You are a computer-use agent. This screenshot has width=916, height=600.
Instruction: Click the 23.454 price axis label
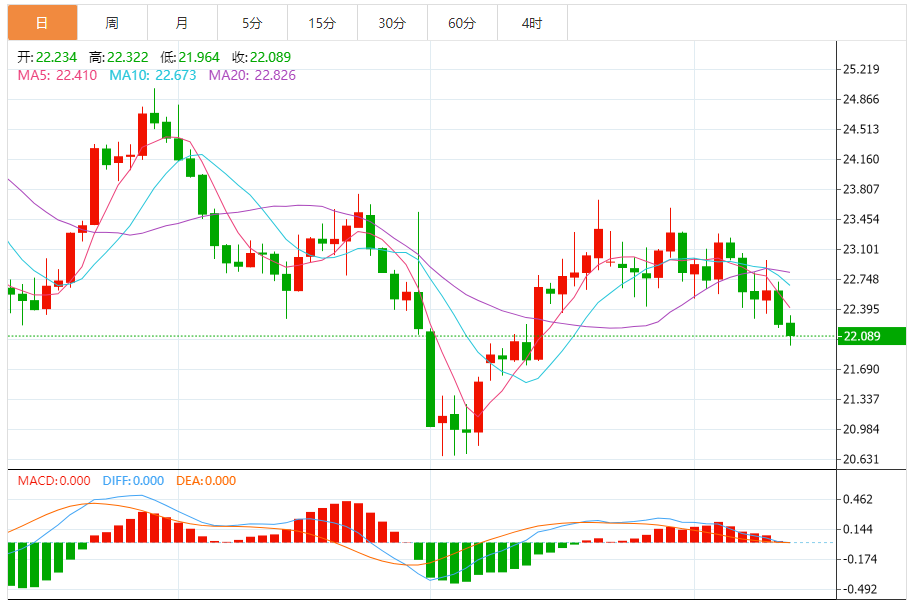click(x=861, y=219)
